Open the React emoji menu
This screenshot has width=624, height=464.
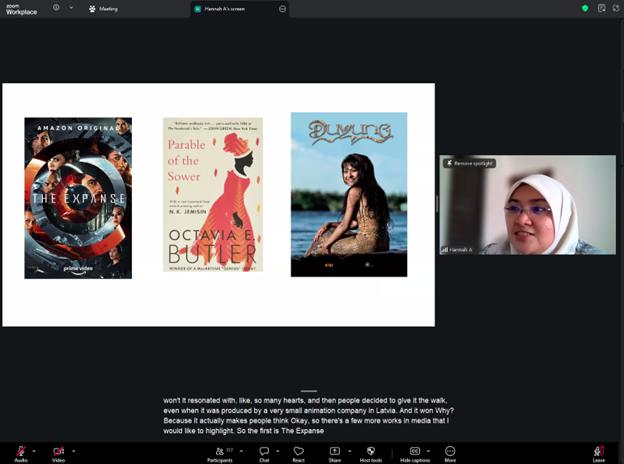tap(298, 451)
